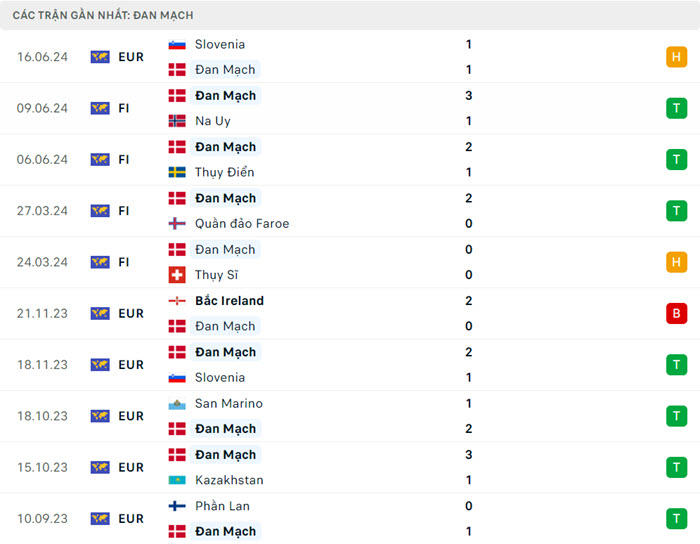Screen dimensions: 700x544
Task: Click the header 'Các trận gần nhất: Đan Mạch'
Action: pyautogui.click(x=103, y=15)
